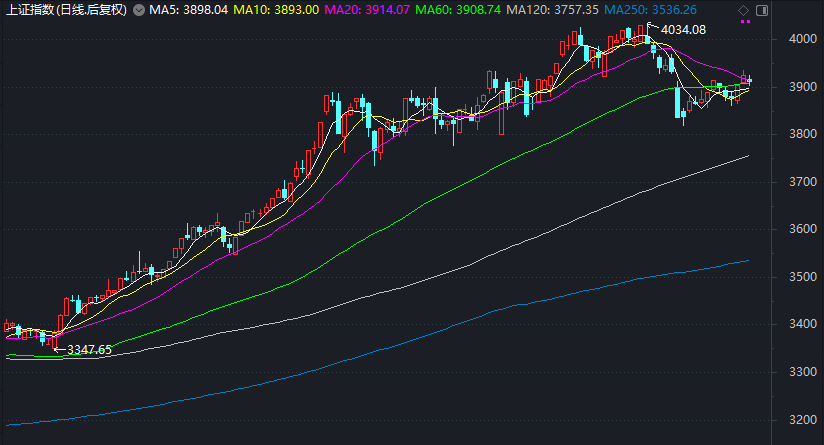This screenshot has width=824, height=445.
Task: Click the 3400 price axis label
Action: [x=802, y=325]
